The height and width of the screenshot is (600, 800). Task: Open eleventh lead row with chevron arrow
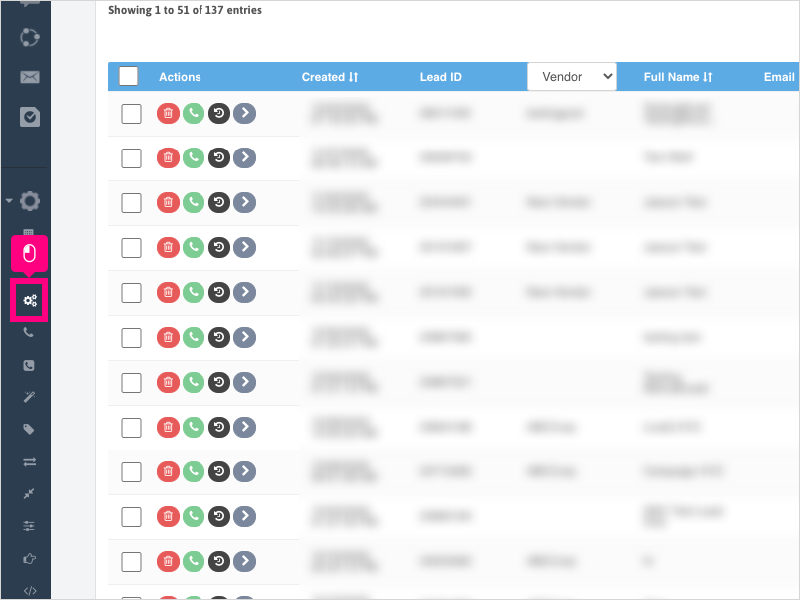244,561
